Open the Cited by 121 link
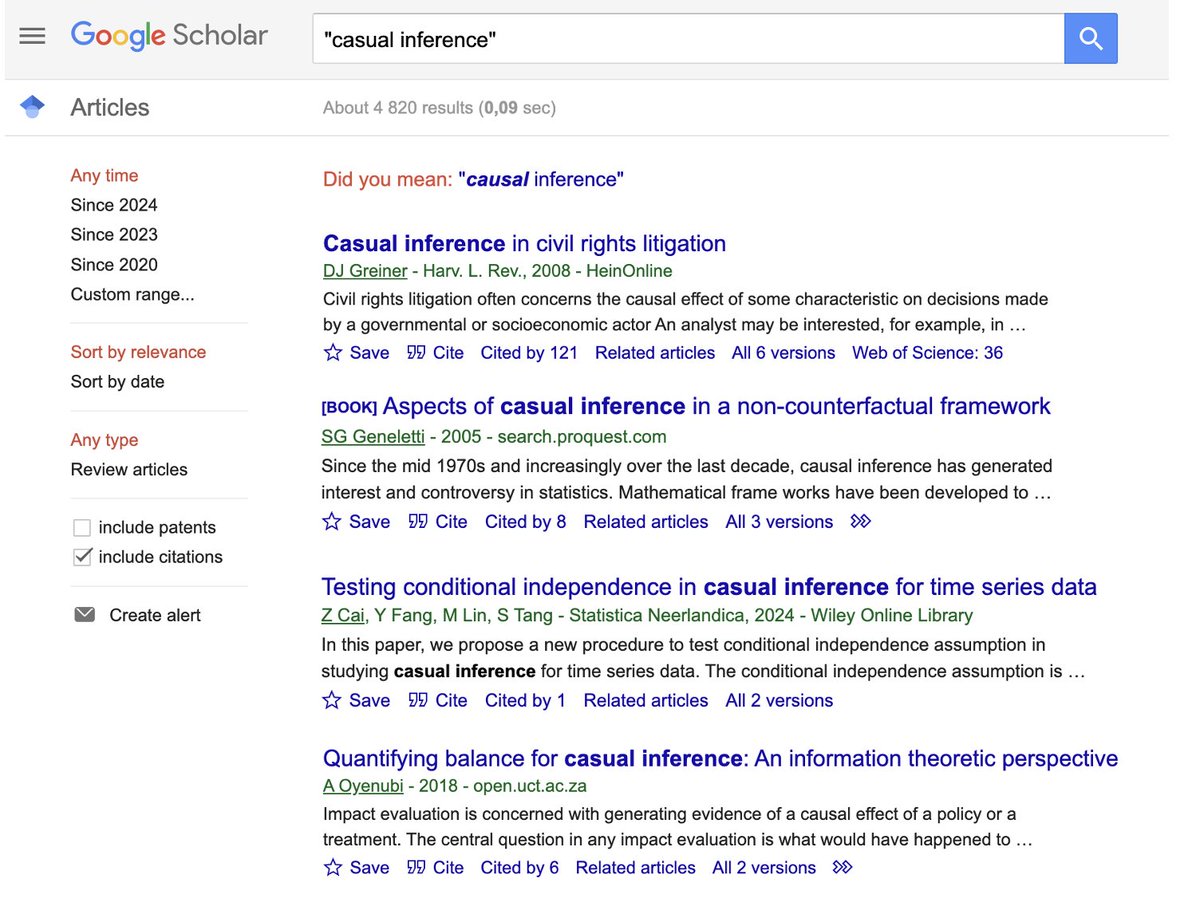 (x=530, y=353)
